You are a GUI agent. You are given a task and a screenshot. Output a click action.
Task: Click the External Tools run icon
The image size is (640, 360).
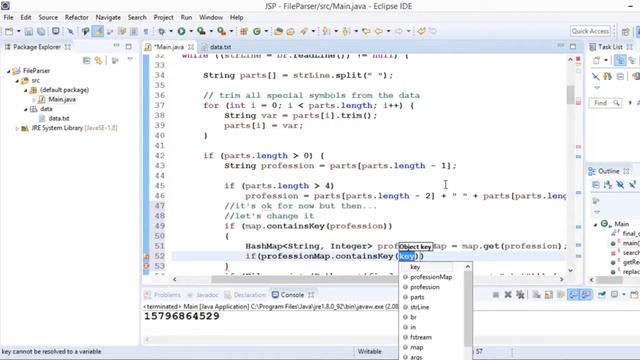pos(221,31)
